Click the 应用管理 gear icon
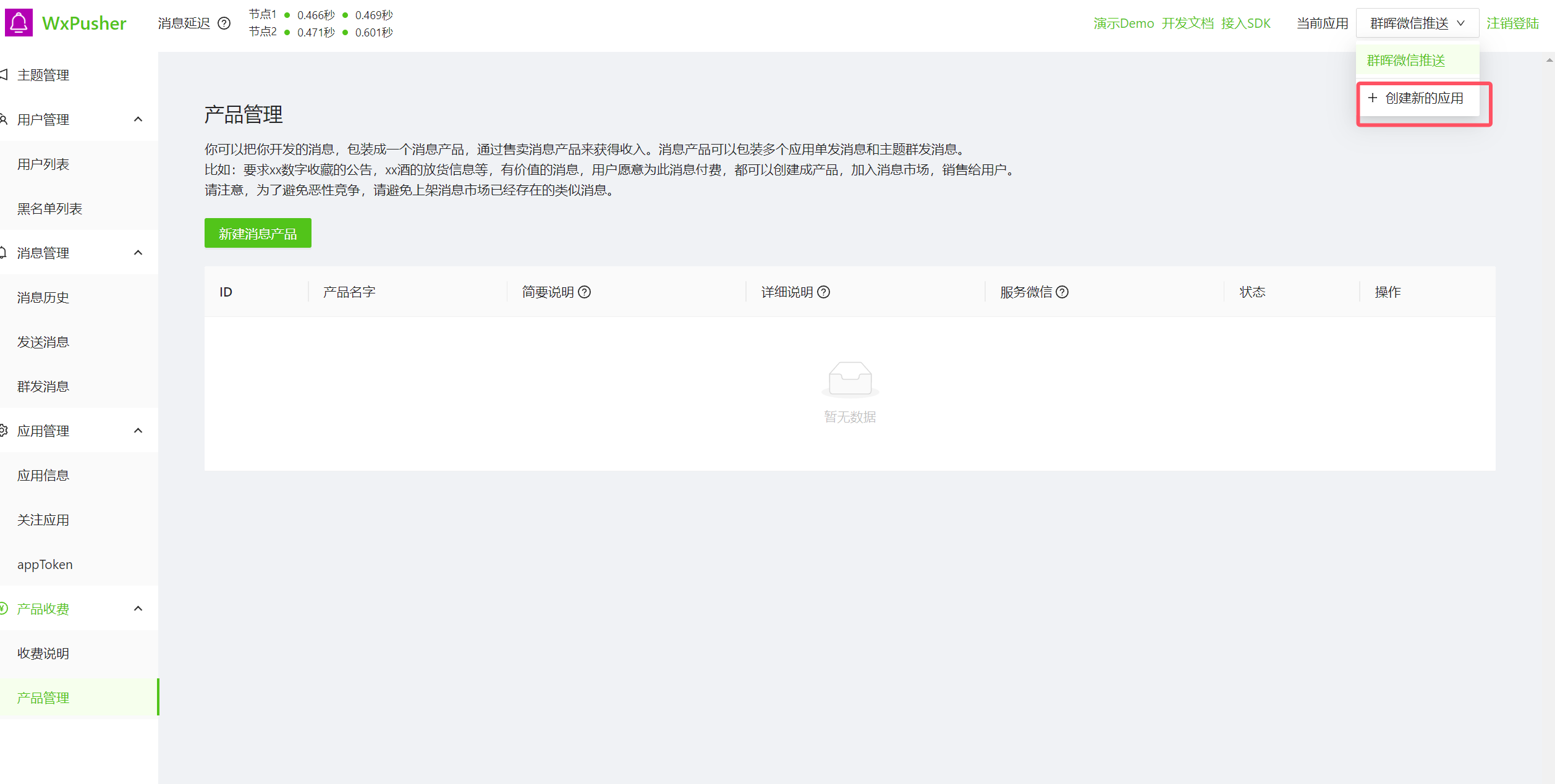Image resolution: width=1555 pixels, height=784 pixels. [x=4, y=431]
